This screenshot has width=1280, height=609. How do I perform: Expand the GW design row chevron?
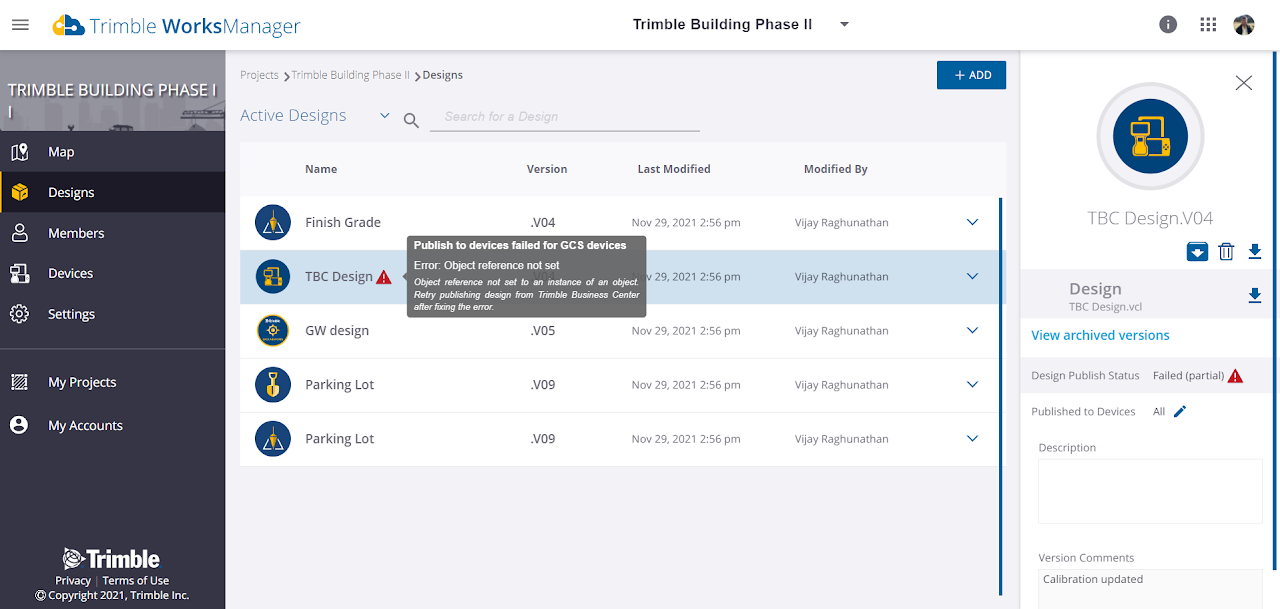coord(973,330)
